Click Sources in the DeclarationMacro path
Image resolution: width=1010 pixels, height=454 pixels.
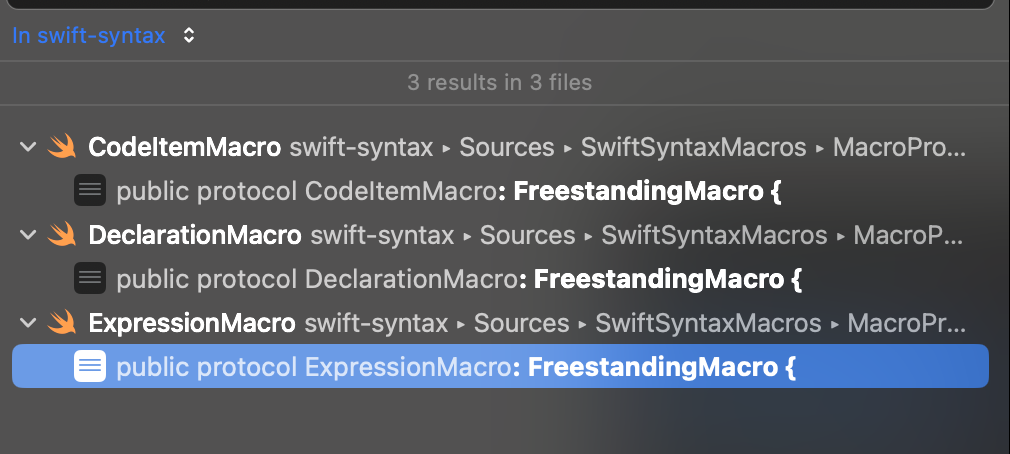coord(528,234)
